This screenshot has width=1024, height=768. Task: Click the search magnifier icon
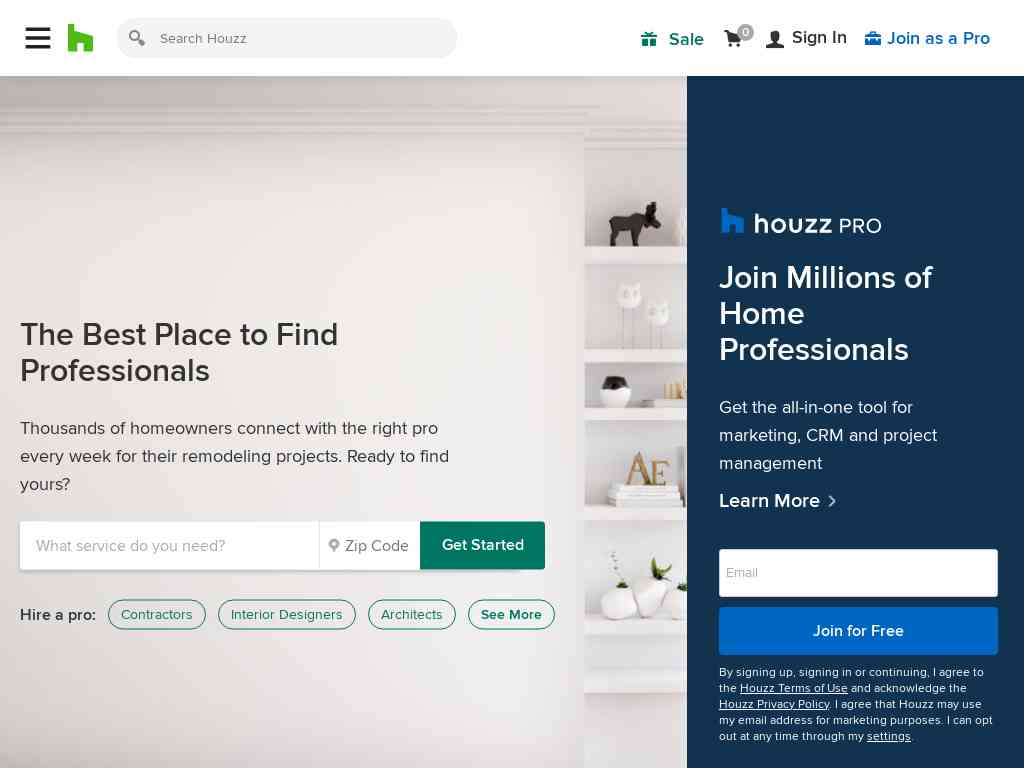(136, 38)
